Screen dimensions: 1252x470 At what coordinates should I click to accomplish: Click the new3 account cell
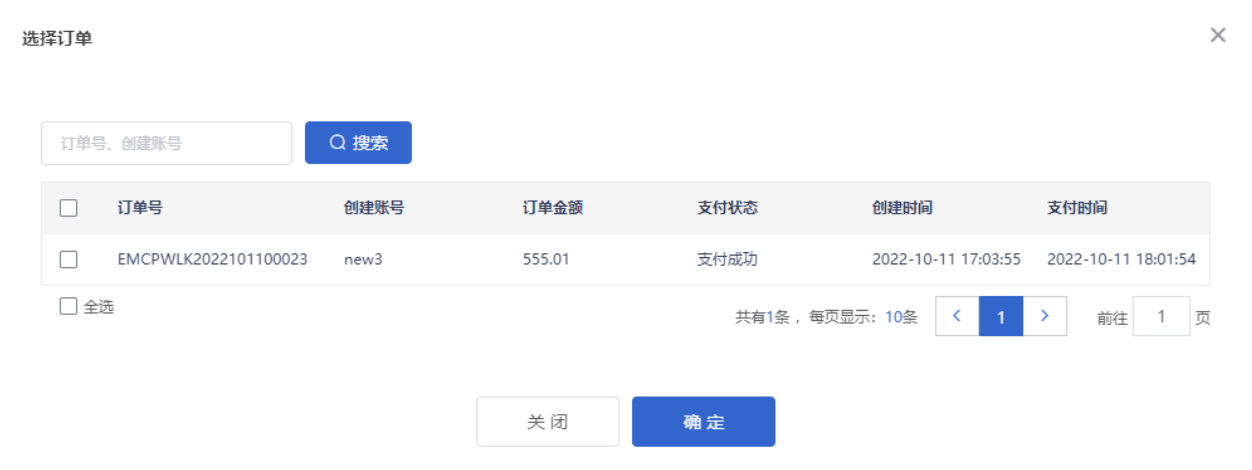[363, 259]
